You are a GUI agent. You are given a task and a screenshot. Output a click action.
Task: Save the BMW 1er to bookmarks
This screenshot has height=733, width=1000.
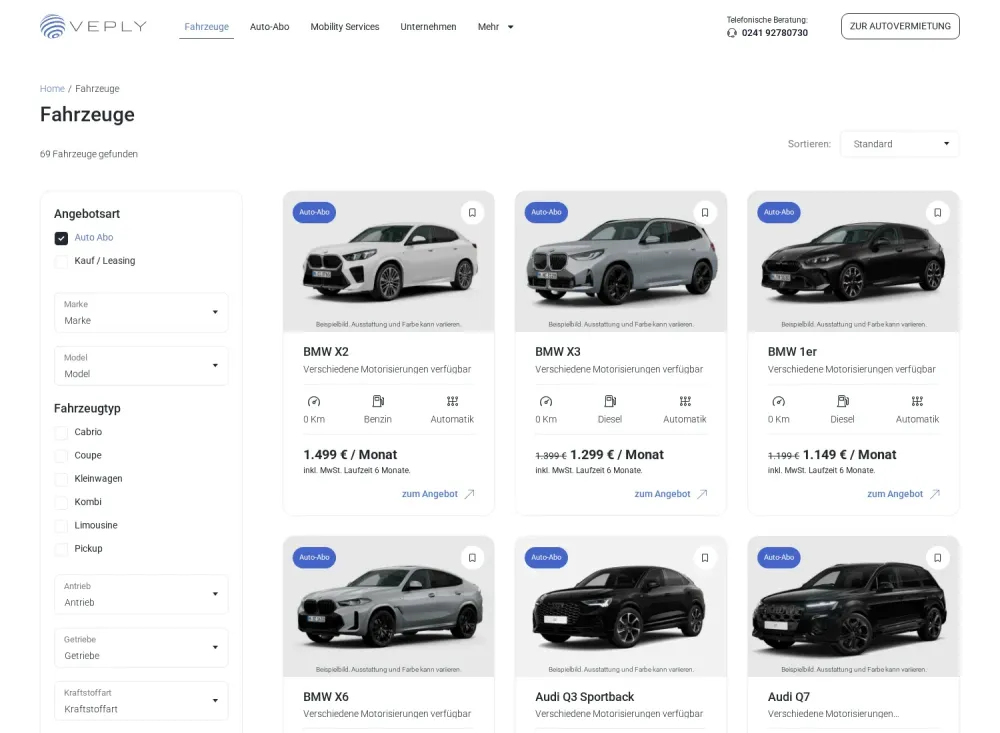click(x=937, y=212)
